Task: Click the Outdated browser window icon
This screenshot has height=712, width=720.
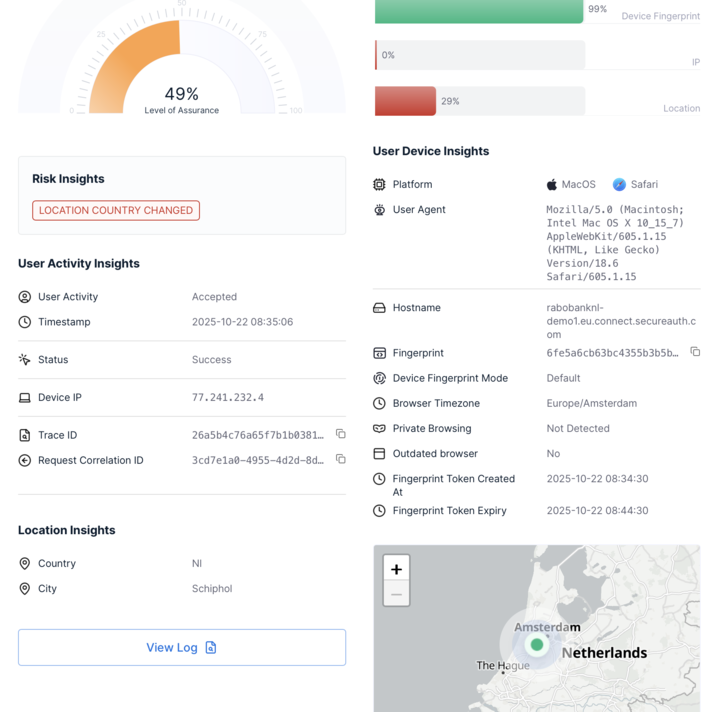Action: pyautogui.click(x=379, y=454)
